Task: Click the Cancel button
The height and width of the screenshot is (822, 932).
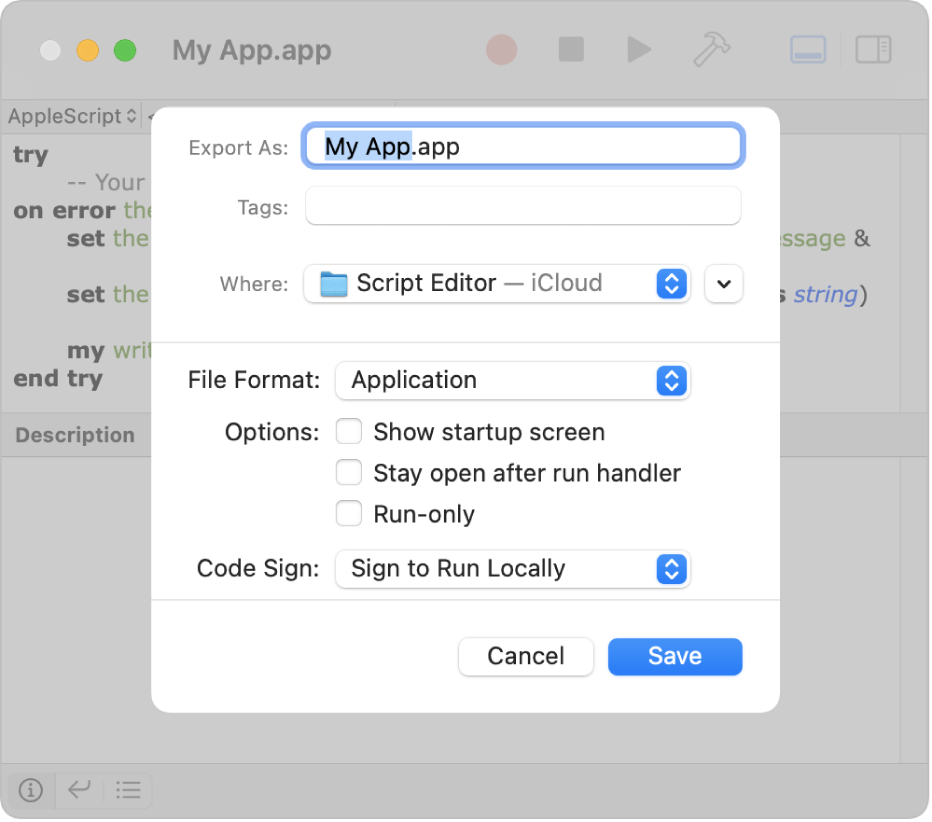Action: click(526, 657)
